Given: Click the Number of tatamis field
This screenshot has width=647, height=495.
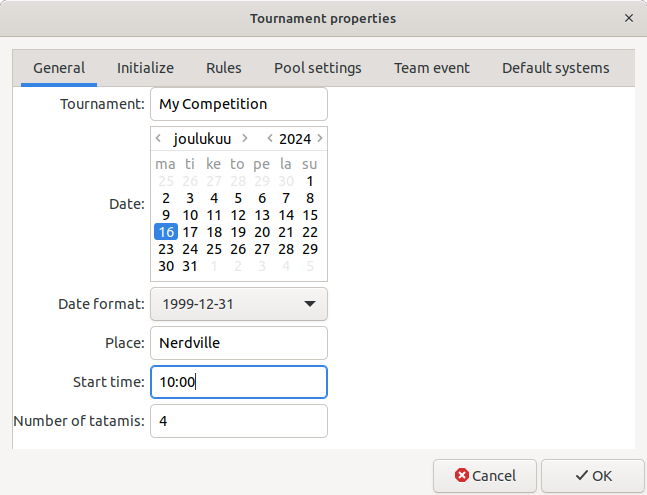Looking at the screenshot, I should [x=238, y=421].
